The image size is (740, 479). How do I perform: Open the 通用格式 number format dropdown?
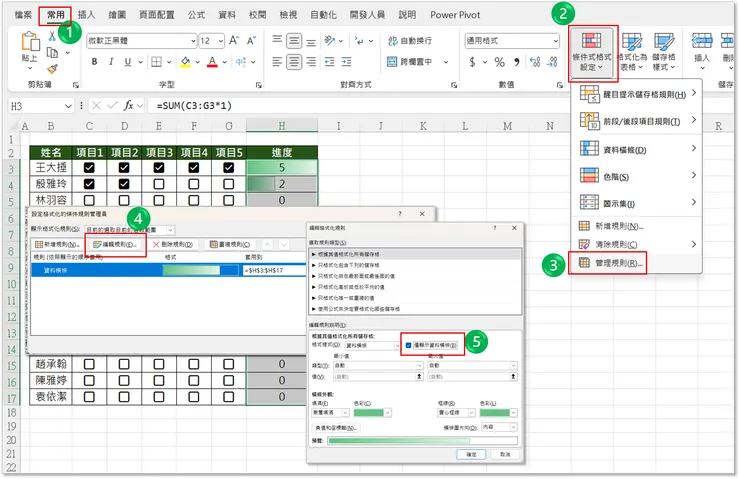click(x=555, y=41)
